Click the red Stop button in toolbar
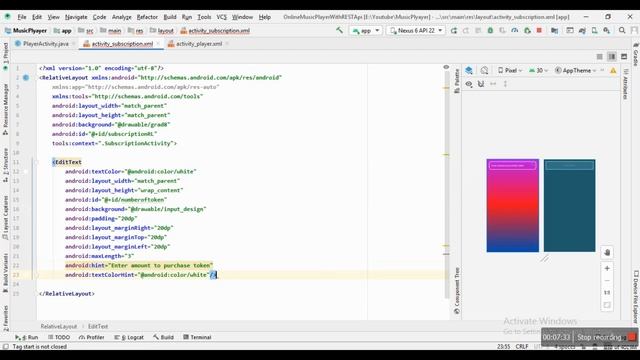This screenshot has height=360, width=640. tap(539, 31)
